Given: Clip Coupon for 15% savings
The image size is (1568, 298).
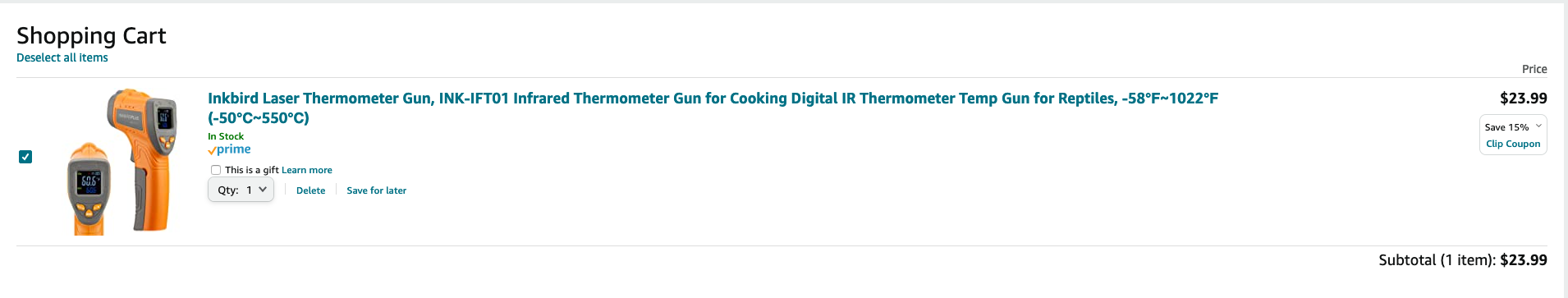Looking at the screenshot, I should pyautogui.click(x=1513, y=144).
